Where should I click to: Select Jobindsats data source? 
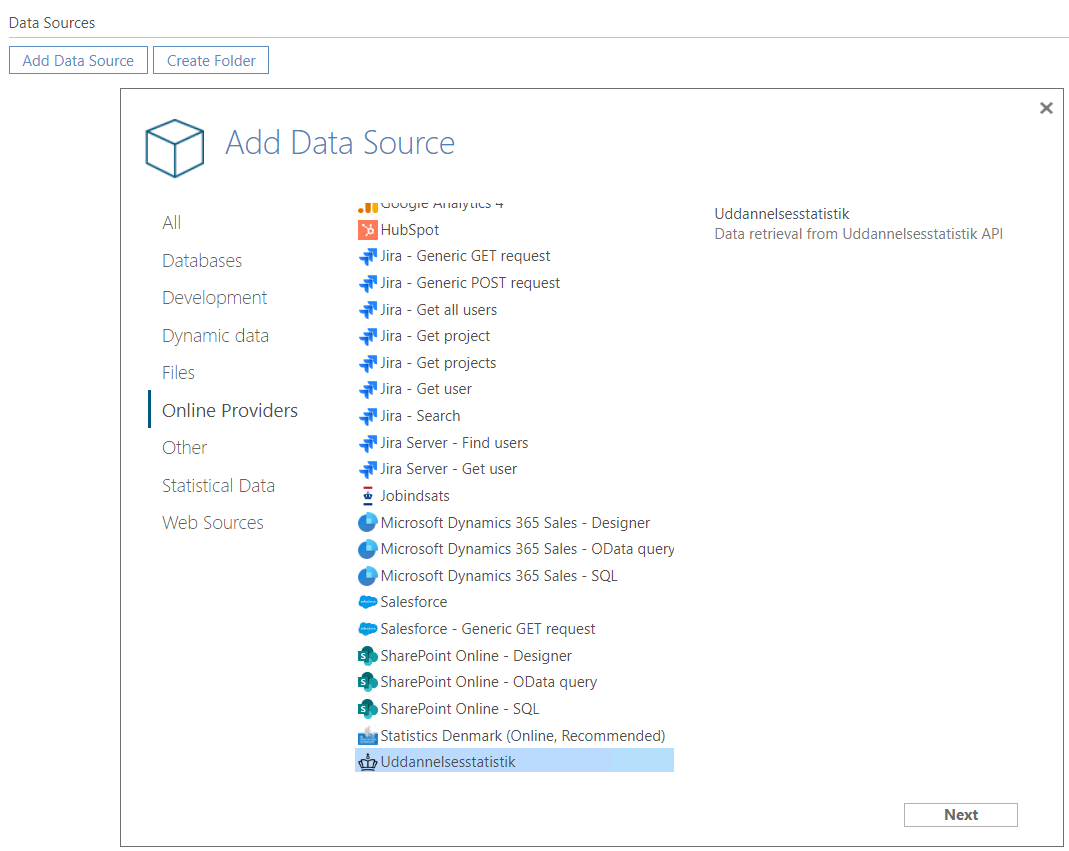pyautogui.click(x=415, y=496)
